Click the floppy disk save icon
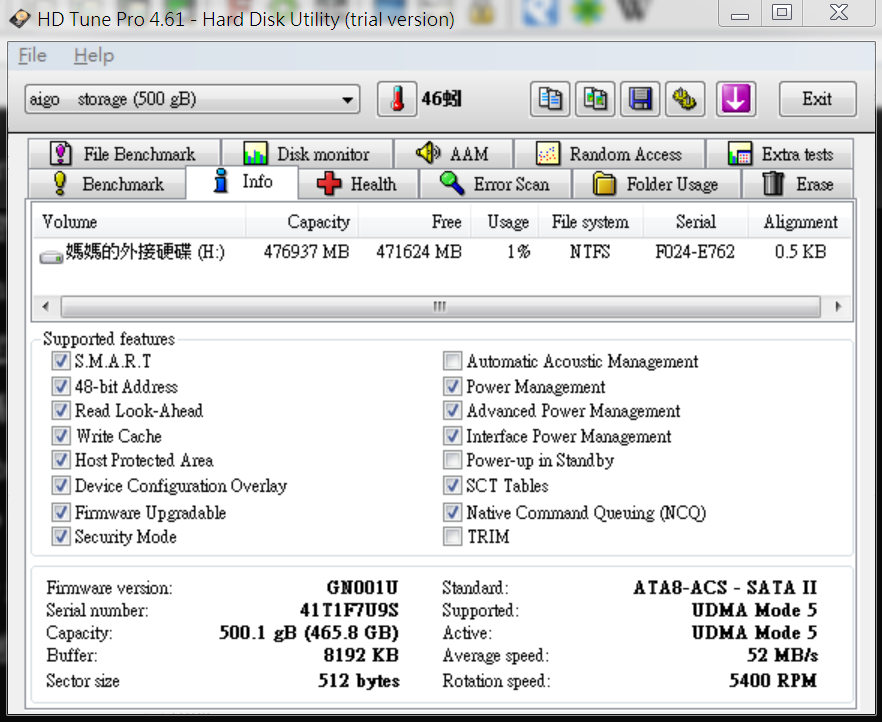 (x=641, y=99)
